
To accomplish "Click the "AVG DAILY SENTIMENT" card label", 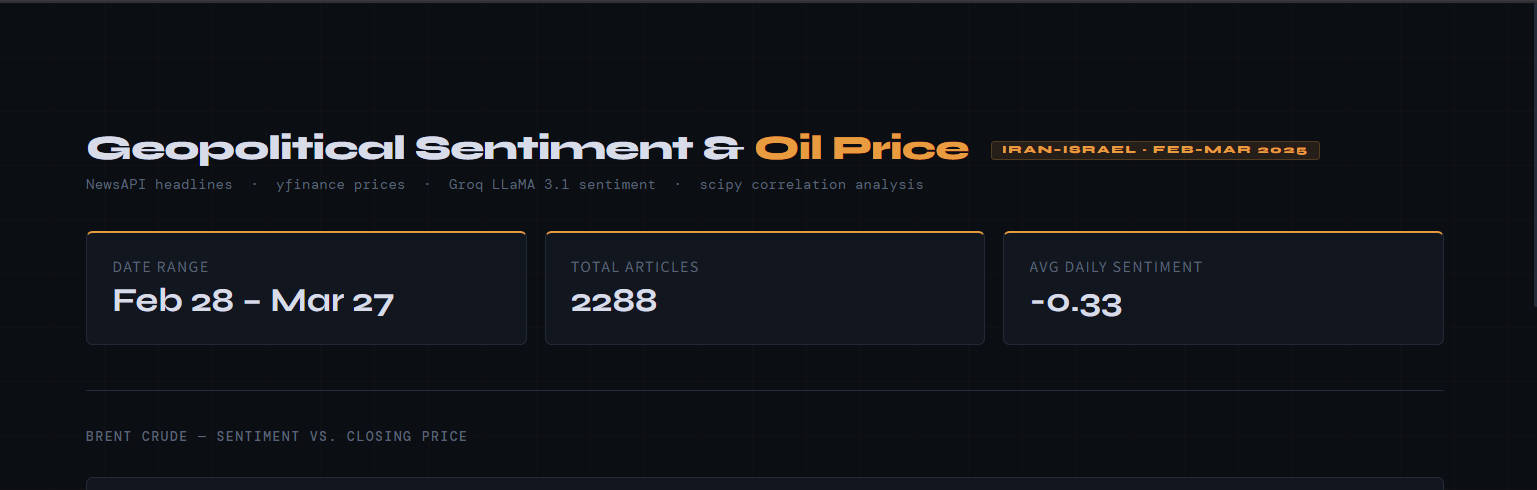I will coord(1115,267).
